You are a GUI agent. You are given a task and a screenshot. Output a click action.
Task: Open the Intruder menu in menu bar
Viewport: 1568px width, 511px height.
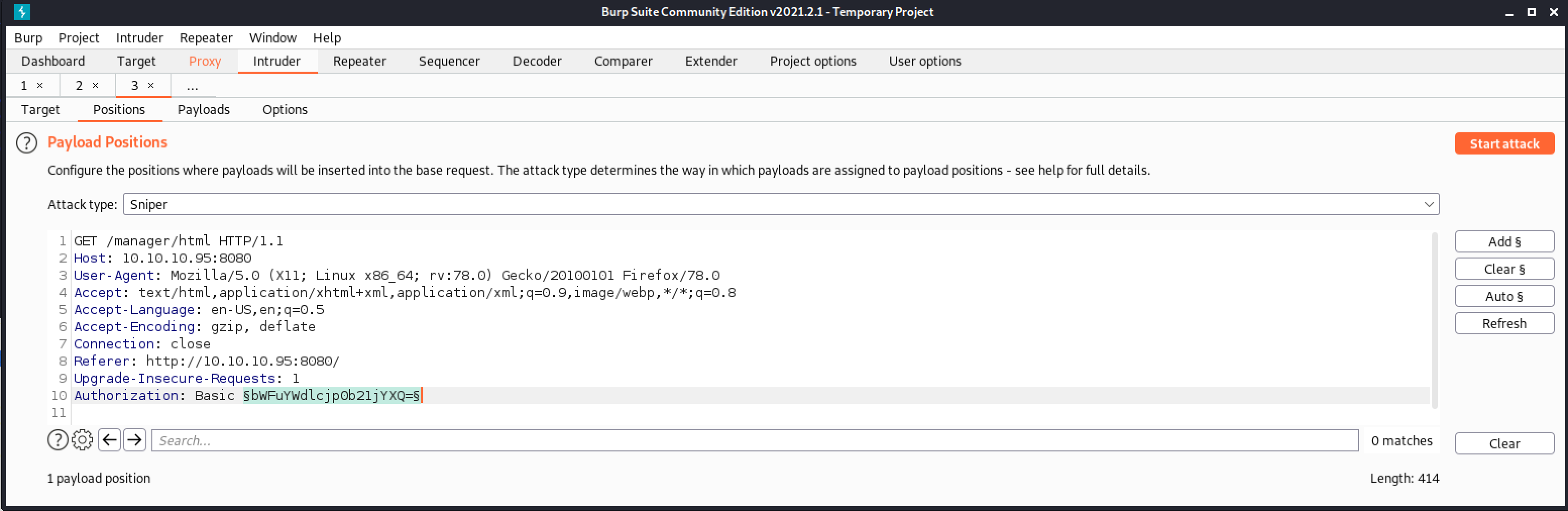139,38
